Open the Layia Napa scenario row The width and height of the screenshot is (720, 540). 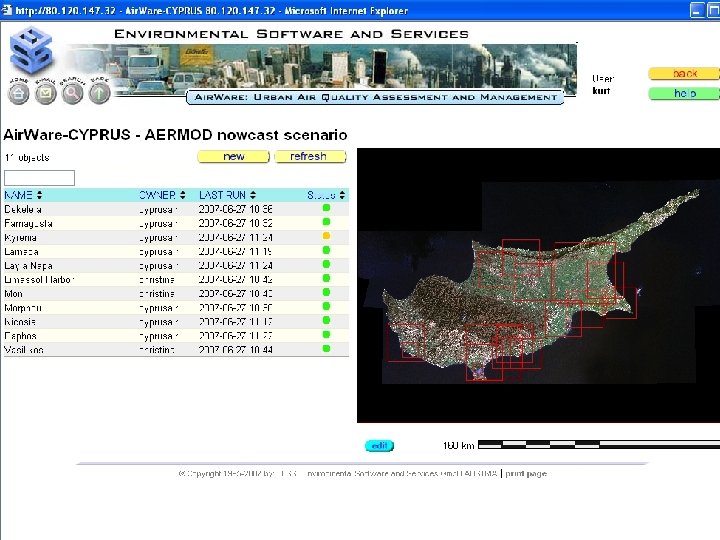pos(176,265)
